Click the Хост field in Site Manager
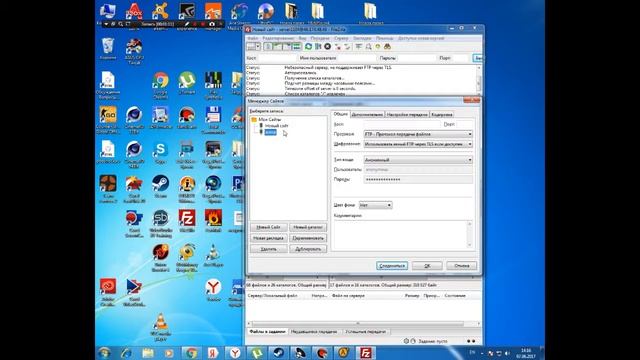 click(x=402, y=124)
